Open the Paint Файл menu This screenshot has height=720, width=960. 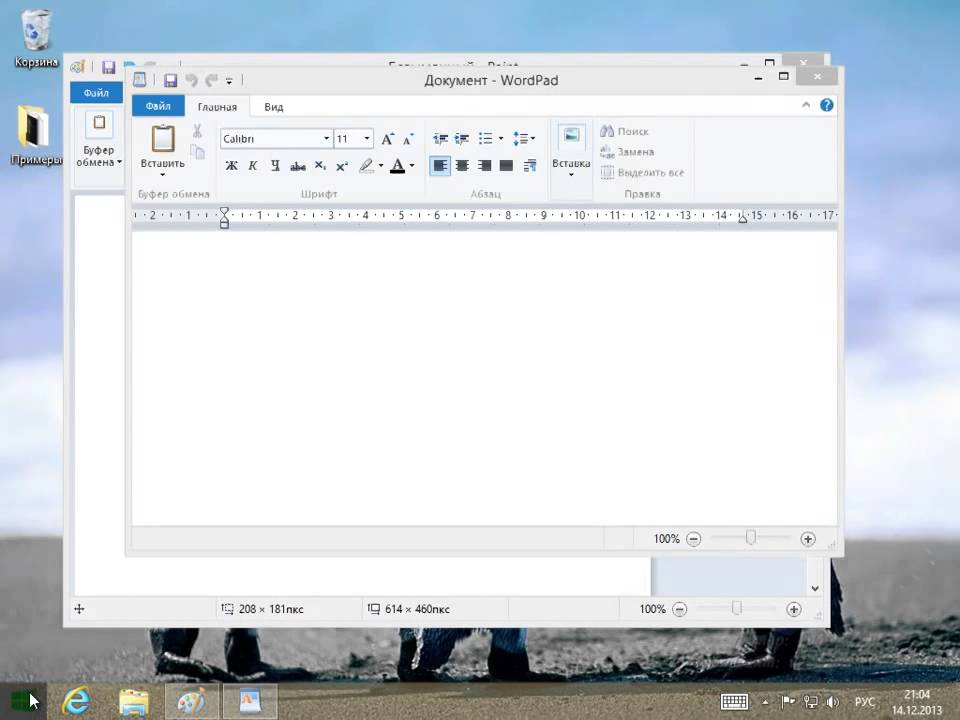point(96,92)
